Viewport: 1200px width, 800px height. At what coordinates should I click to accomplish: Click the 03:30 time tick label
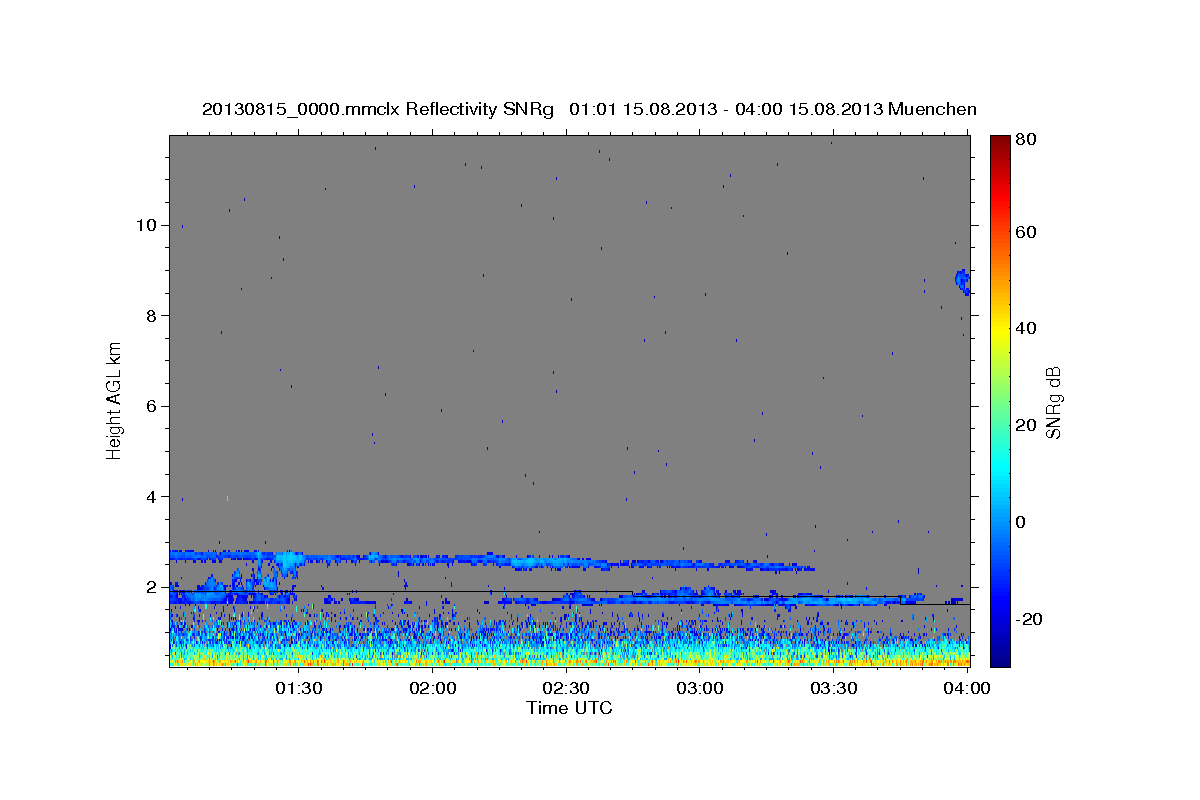pyautogui.click(x=833, y=688)
